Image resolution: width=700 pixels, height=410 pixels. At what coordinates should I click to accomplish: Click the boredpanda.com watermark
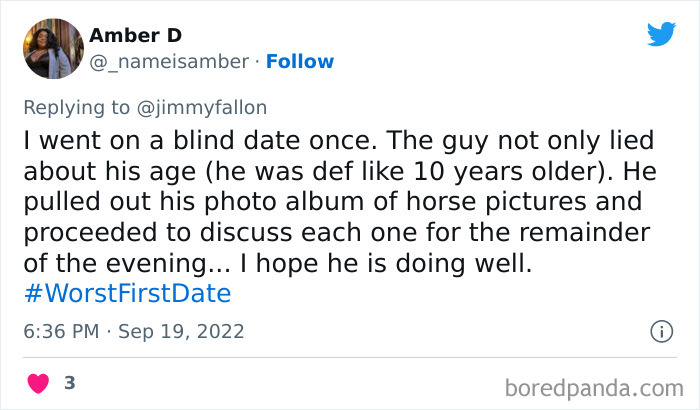pyautogui.click(x=595, y=386)
